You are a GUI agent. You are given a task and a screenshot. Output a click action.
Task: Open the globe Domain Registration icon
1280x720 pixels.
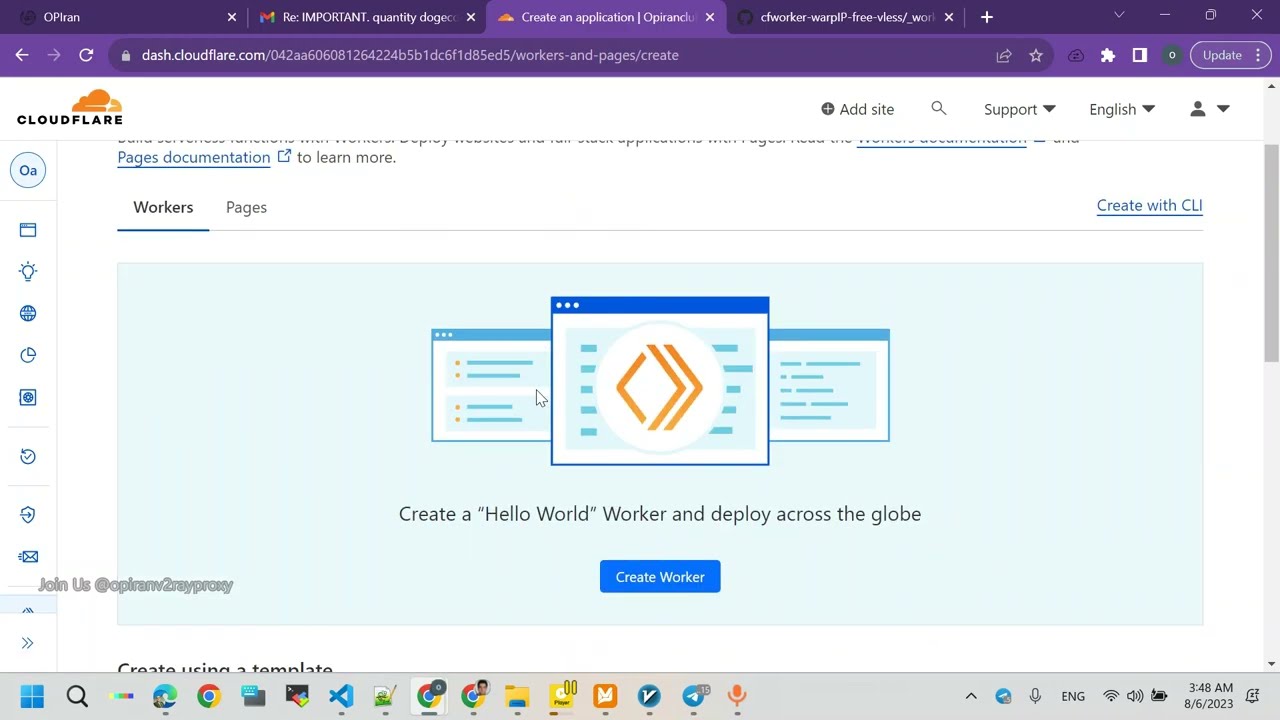click(x=28, y=313)
